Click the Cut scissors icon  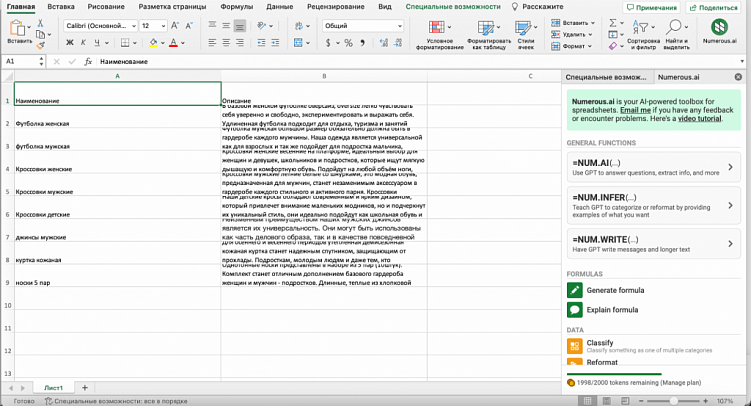[x=40, y=23]
